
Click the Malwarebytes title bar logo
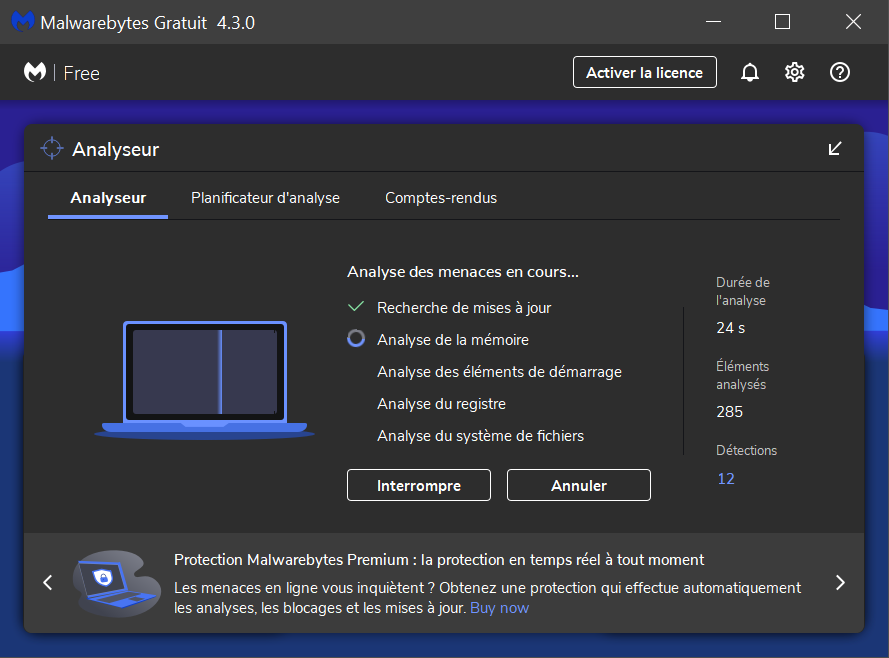[x=23, y=22]
